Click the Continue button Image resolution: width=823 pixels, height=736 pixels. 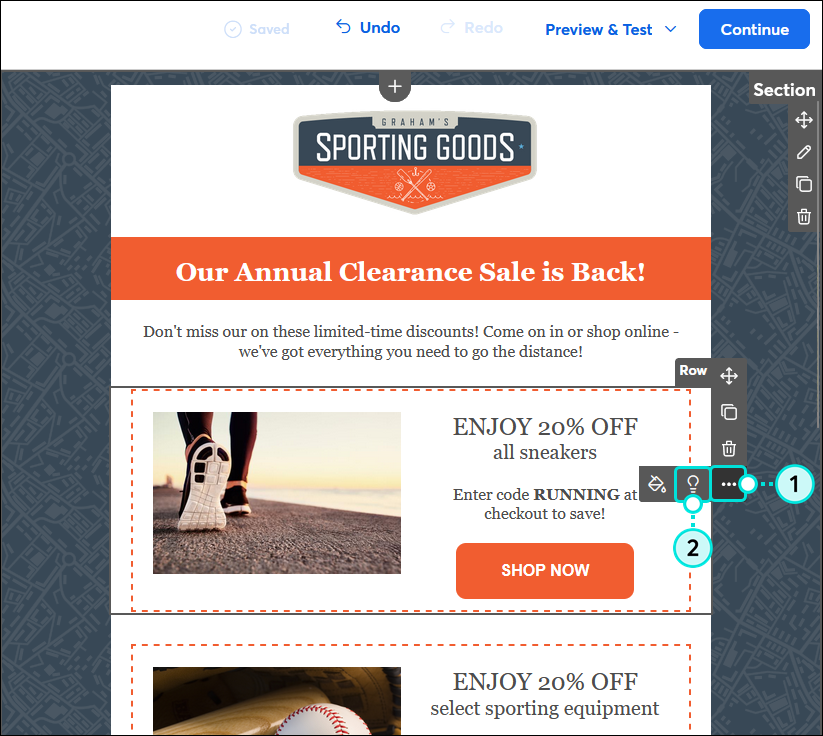point(754,29)
